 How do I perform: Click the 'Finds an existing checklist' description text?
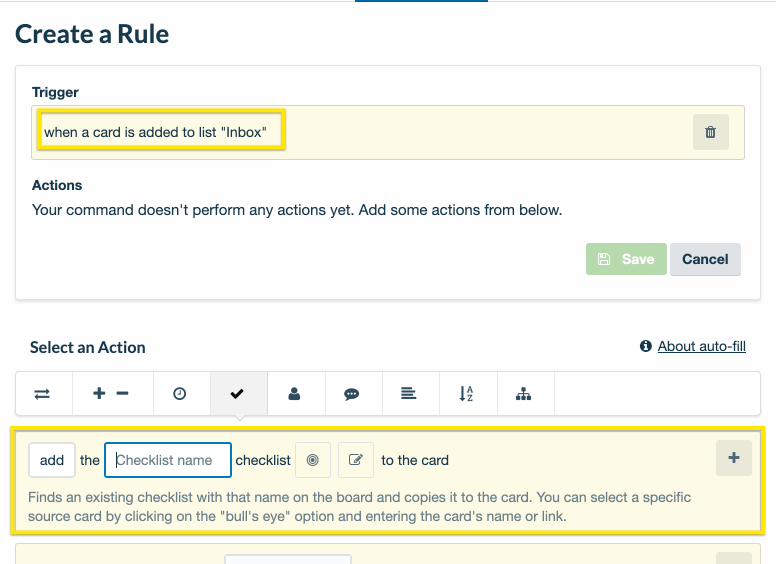click(x=359, y=507)
